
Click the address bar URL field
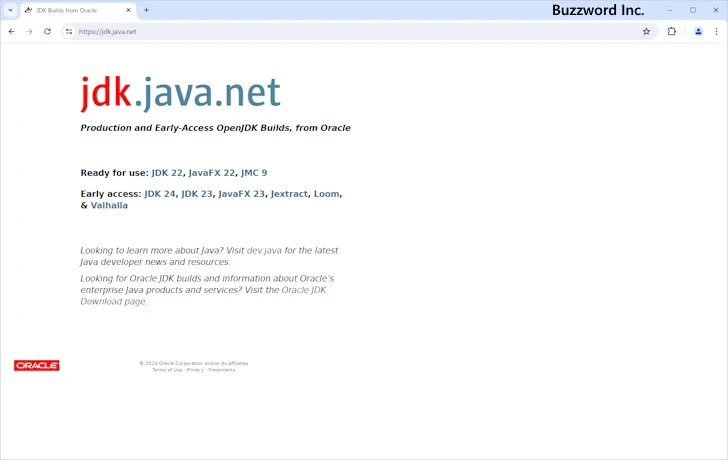358,32
